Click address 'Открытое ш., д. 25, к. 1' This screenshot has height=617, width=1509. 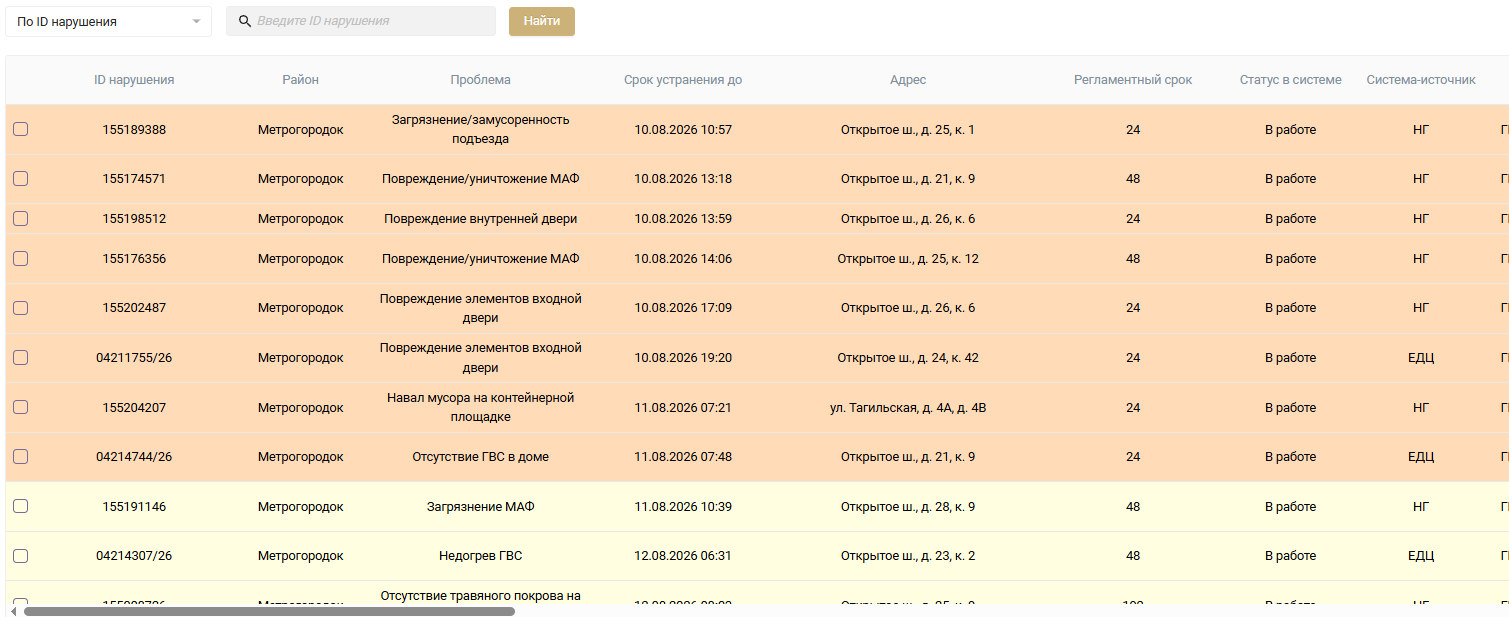pos(908,130)
